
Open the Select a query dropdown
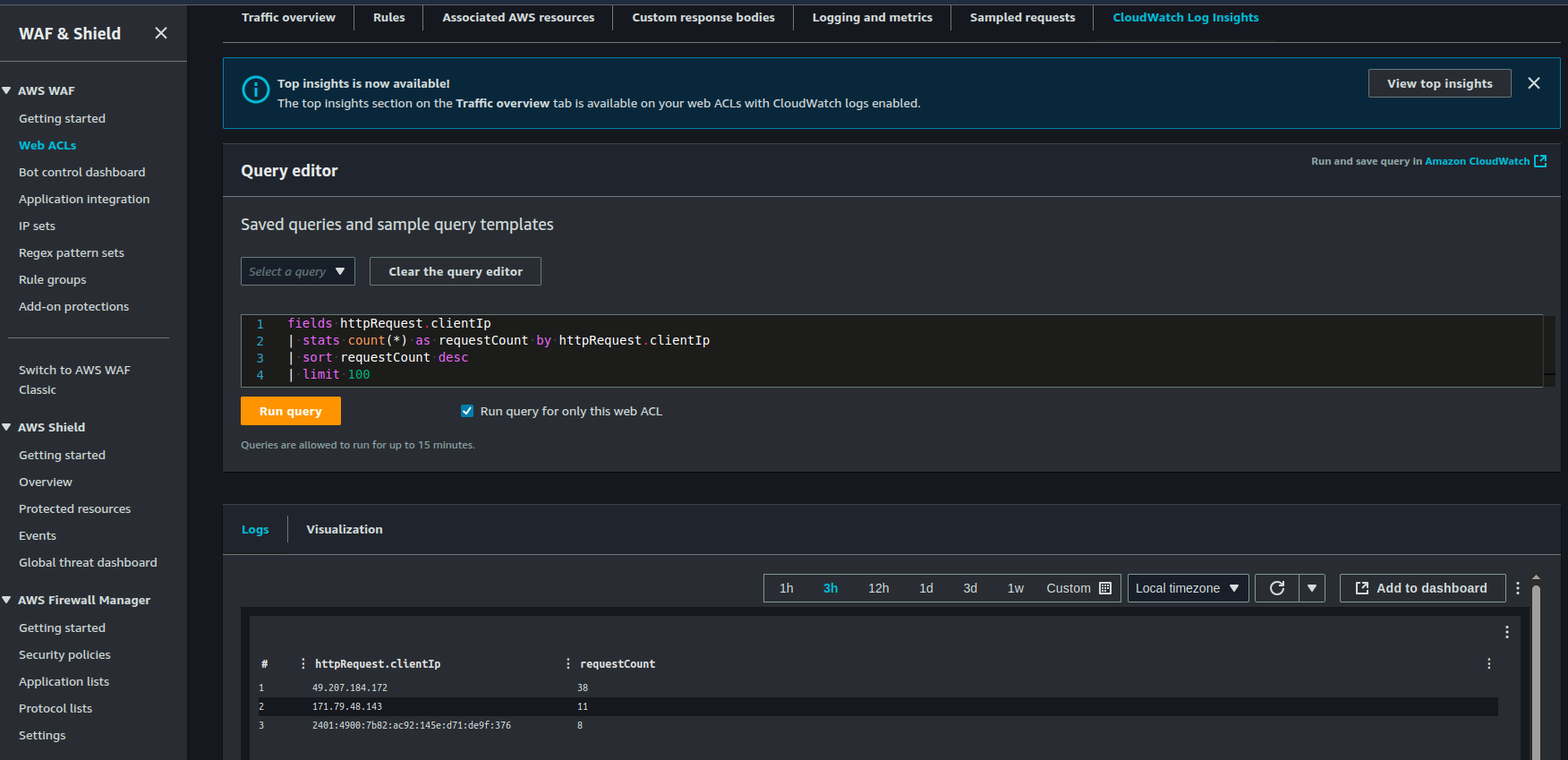(298, 271)
